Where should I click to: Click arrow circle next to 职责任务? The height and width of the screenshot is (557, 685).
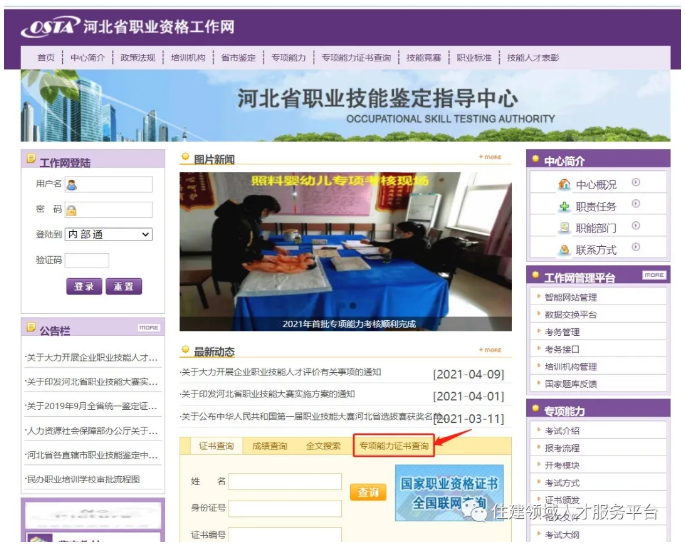pyautogui.click(x=636, y=204)
